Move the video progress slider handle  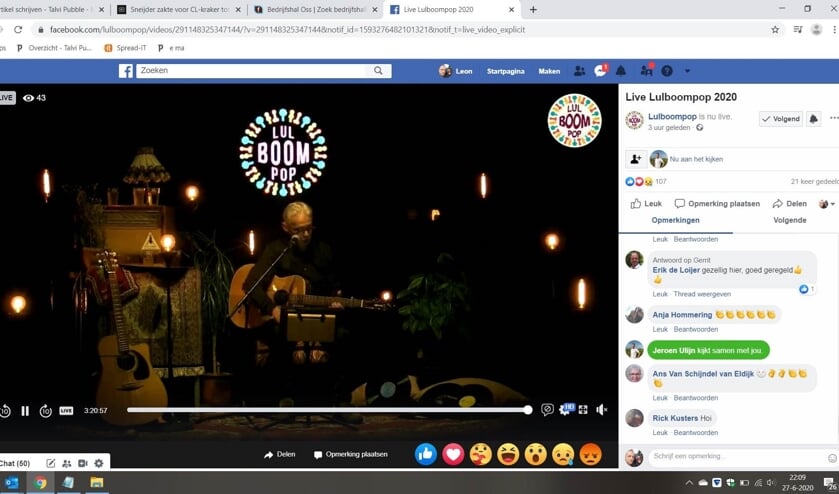pyautogui.click(x=528, y=410)
